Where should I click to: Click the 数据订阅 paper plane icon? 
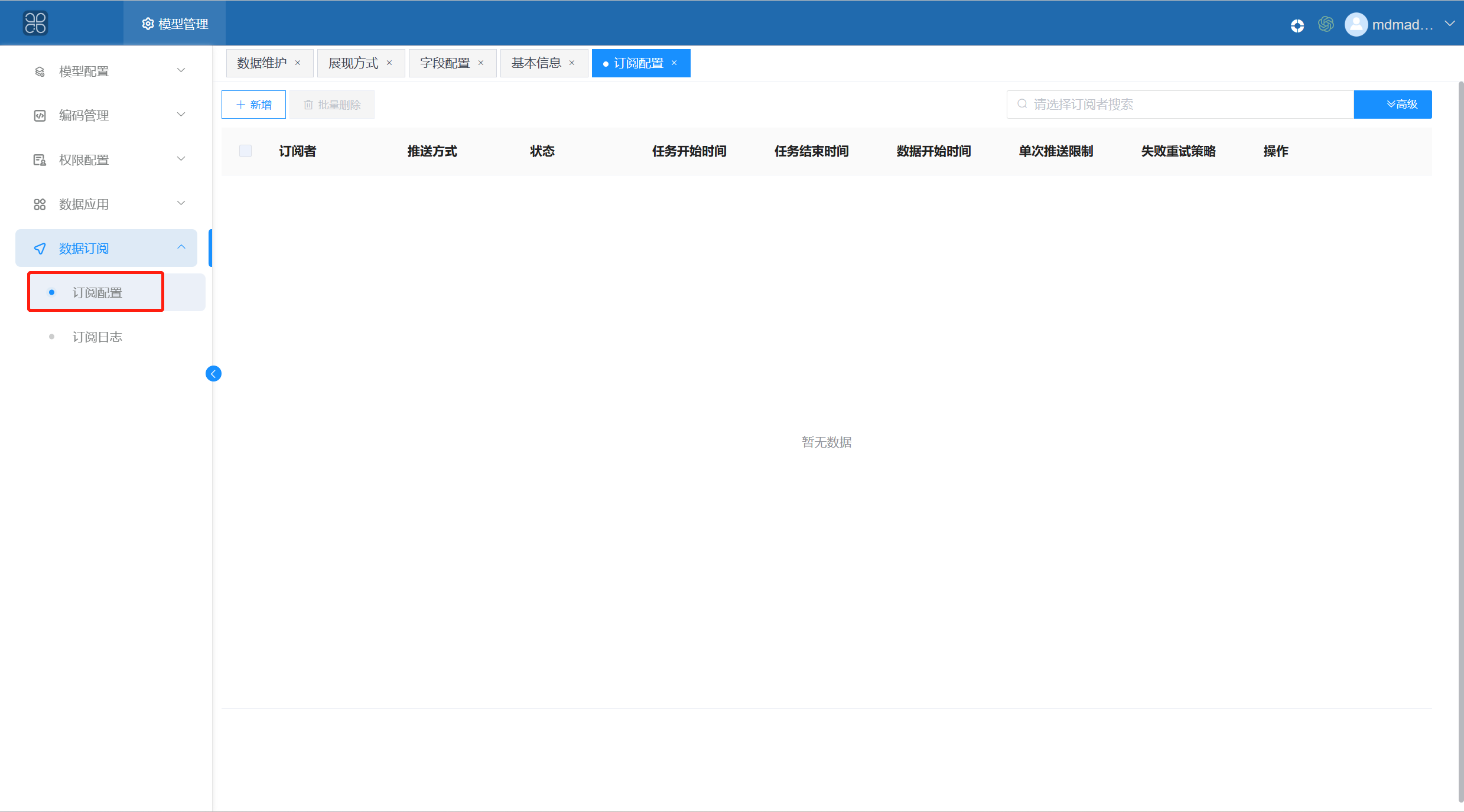click(x=40, y=249)
